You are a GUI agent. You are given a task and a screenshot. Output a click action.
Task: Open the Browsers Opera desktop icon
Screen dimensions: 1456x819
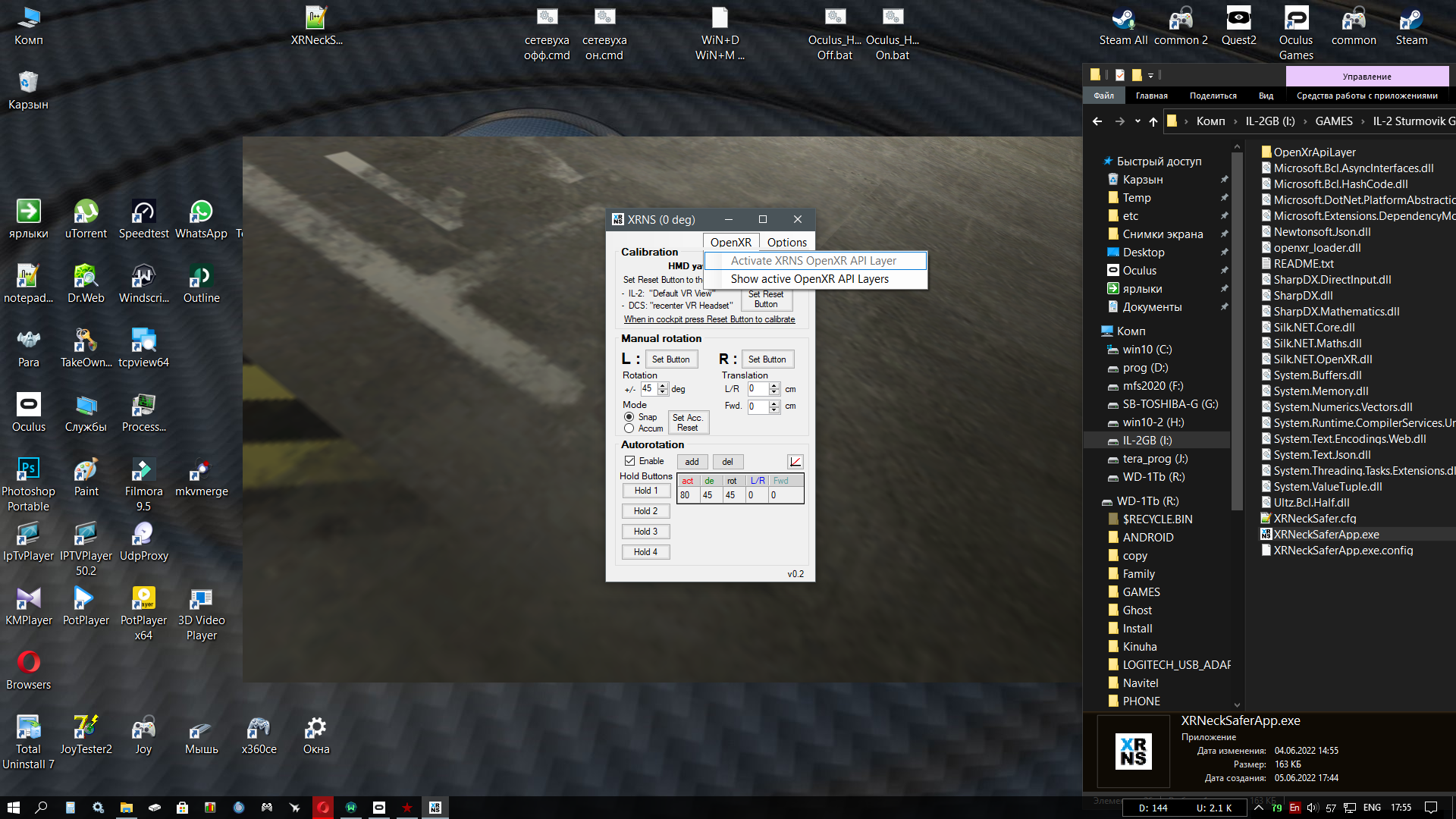click(x=29, y=670)
